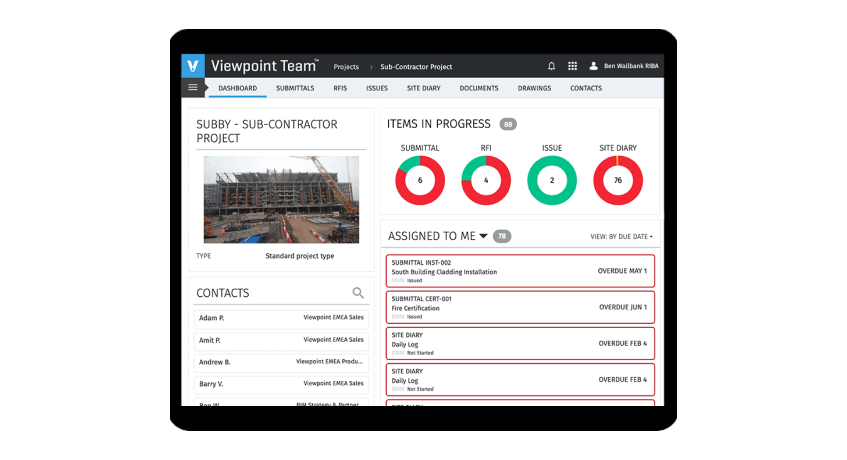Click the OVERDUE MAY 1 label
This screenshot has height=460, width=847.
coord(622,271)
